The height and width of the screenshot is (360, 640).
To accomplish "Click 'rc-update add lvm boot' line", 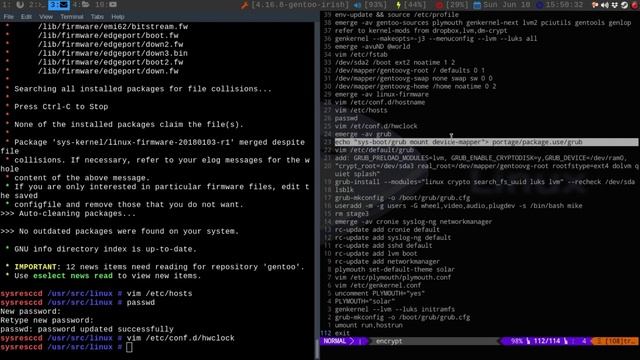I will 376,253.
